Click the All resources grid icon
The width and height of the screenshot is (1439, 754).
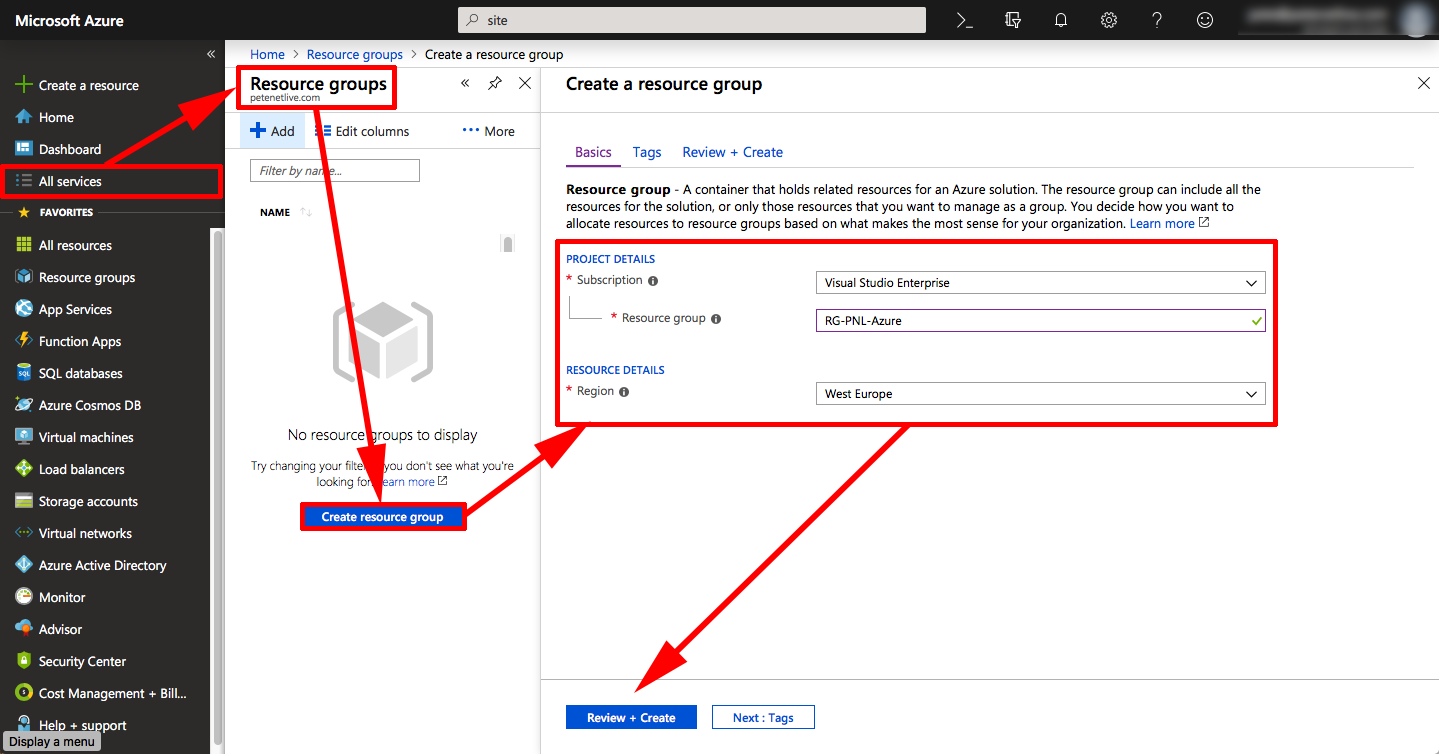pyautogui.click(x=24, y=245)
